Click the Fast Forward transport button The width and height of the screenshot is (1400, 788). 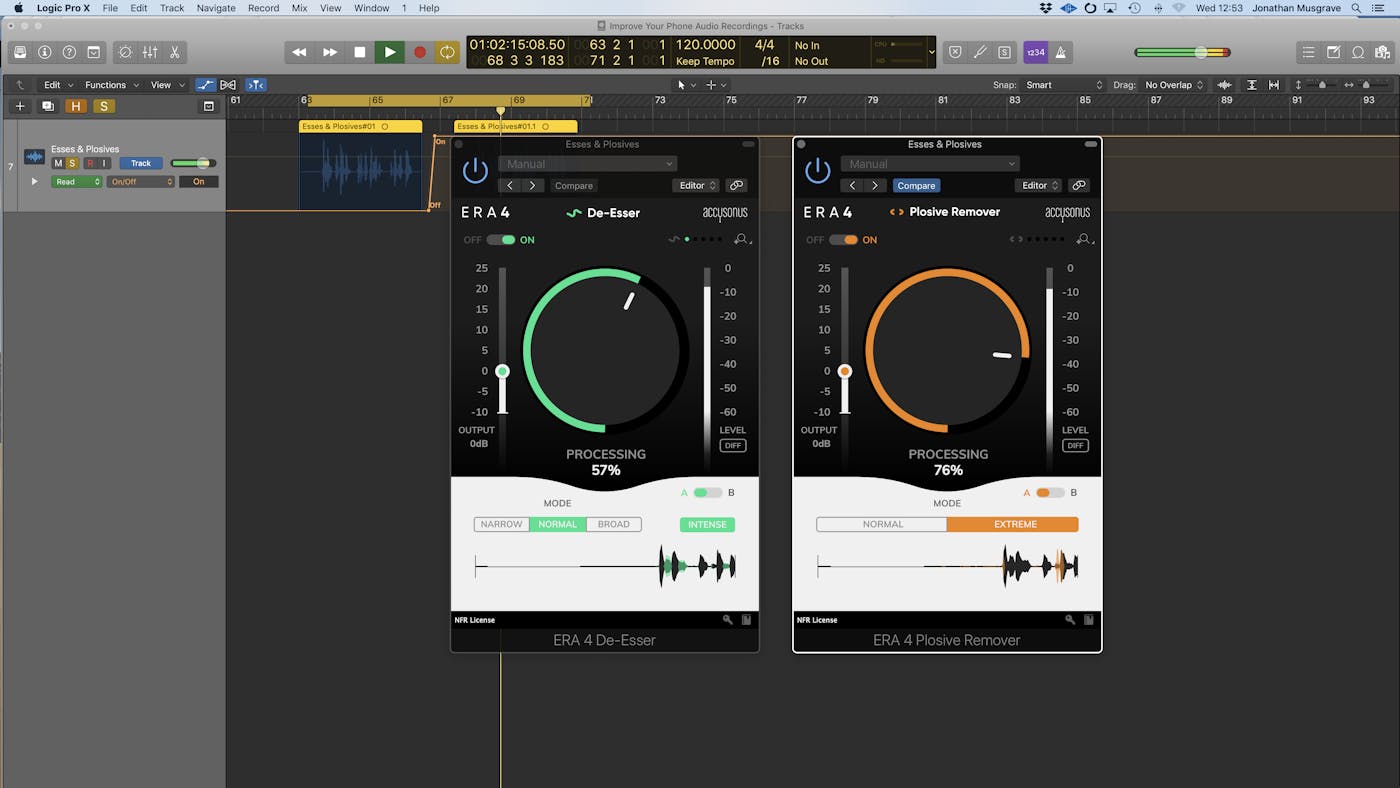(330, 52)
